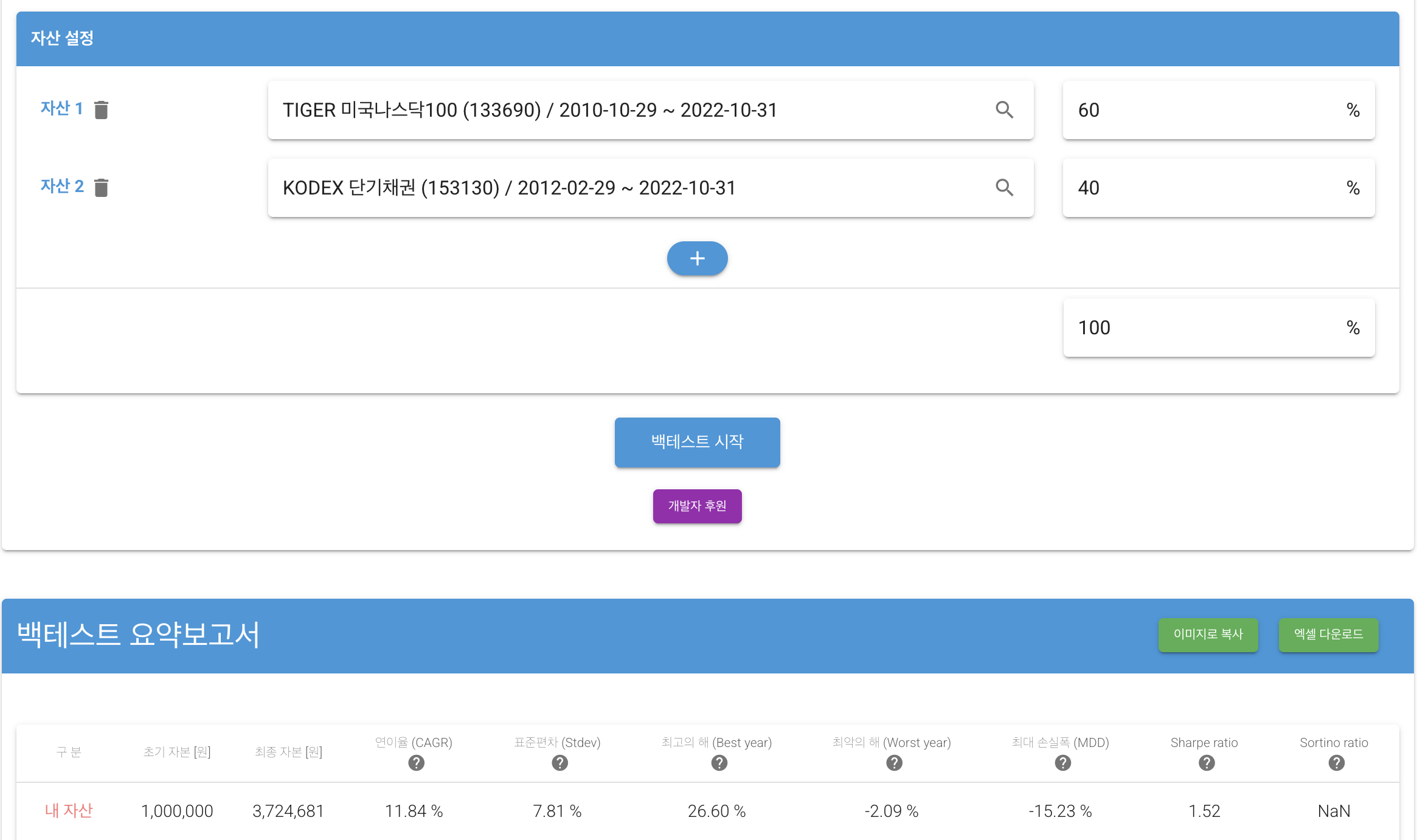Delete asset 2 with trash icon
Screen dimensions: 1417x840
tap(101, 188)
